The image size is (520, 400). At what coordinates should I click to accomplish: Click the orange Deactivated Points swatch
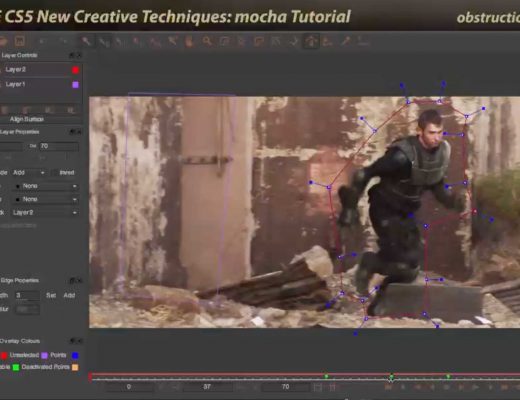click(x=75, y=367)
